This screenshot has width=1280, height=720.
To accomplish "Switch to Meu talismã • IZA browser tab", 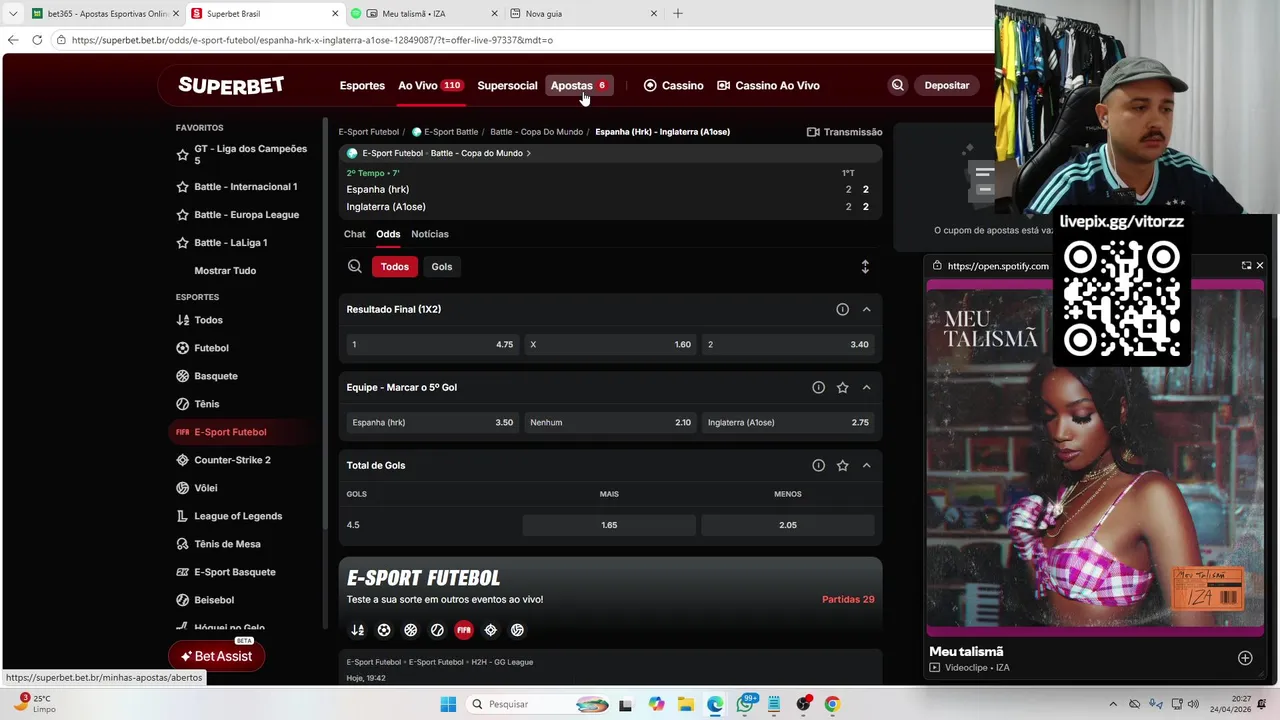I will (424, 14).
